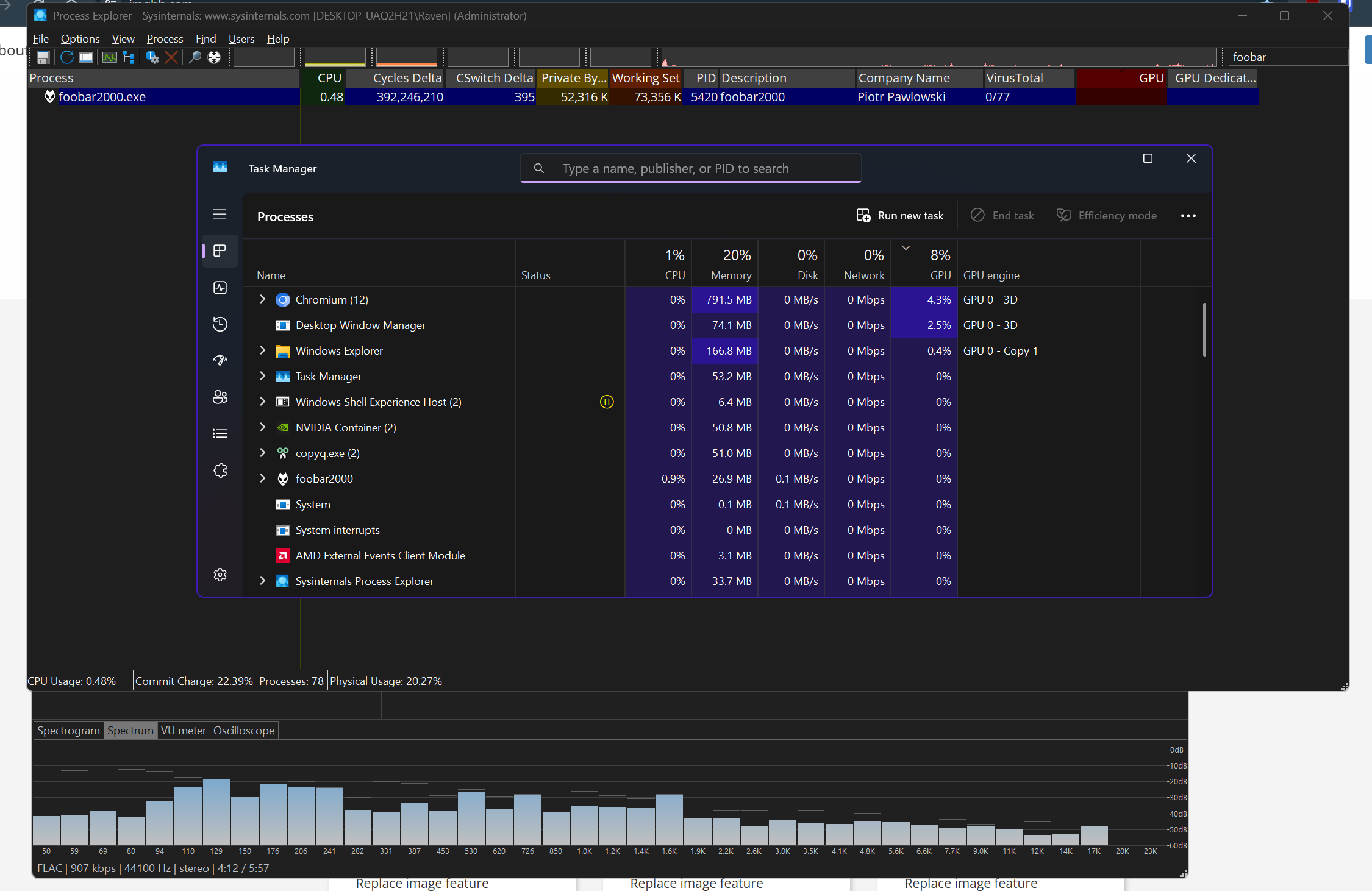
Task: Open the 0/77 VirusTotal link
Action: [x=998, y=97]
